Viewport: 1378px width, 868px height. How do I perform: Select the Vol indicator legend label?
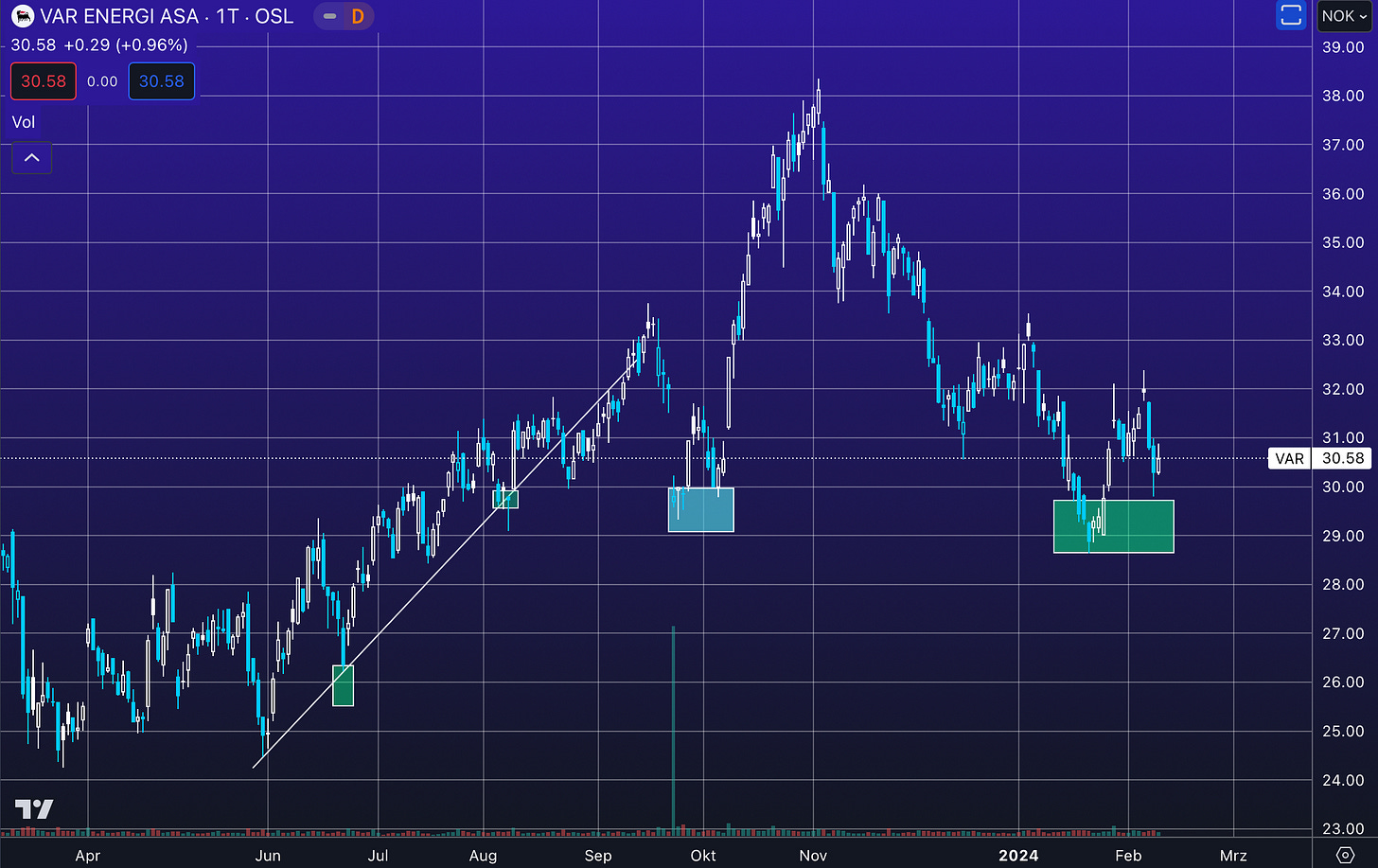point(24,122)
